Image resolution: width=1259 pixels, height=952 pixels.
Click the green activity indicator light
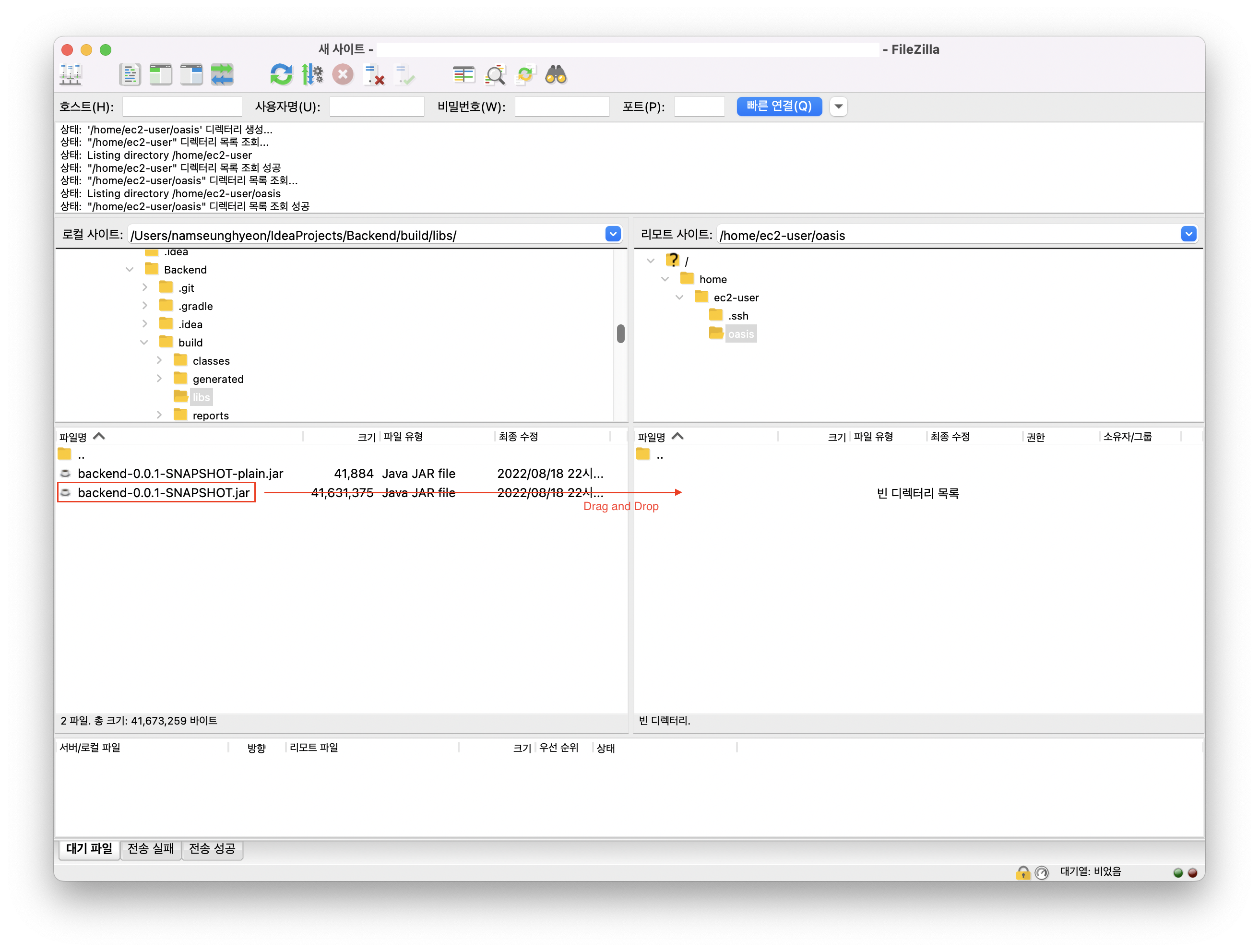(x=1178, y=873)
